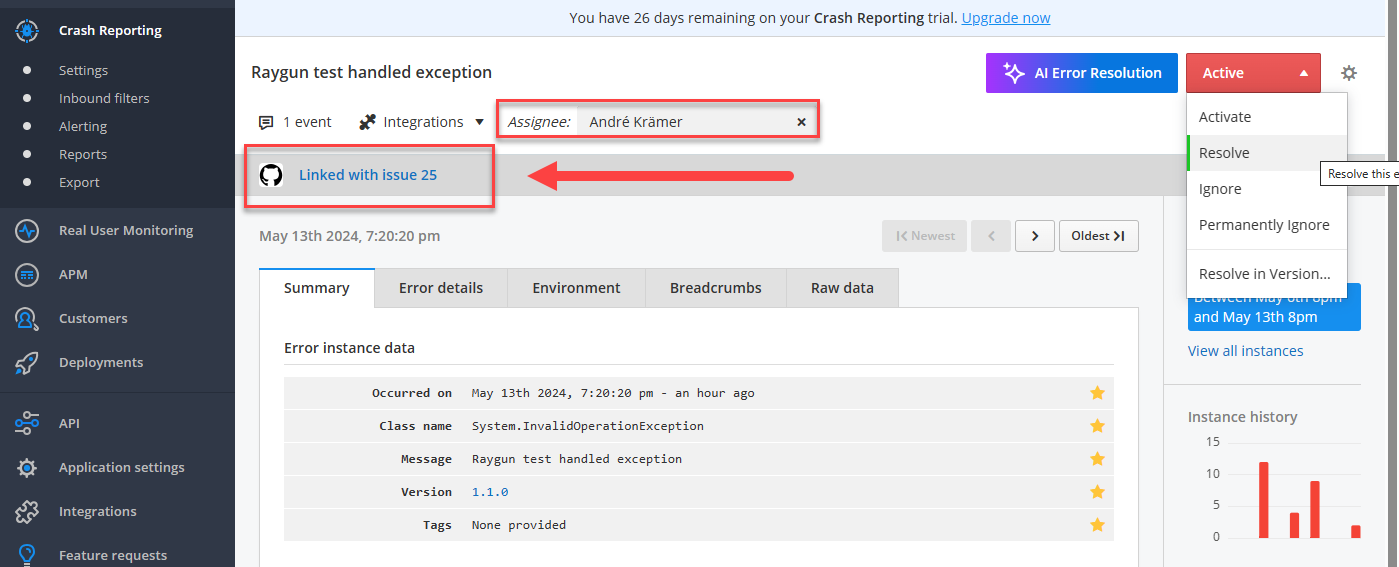Click View all instances link

(x=1246, y=351)
